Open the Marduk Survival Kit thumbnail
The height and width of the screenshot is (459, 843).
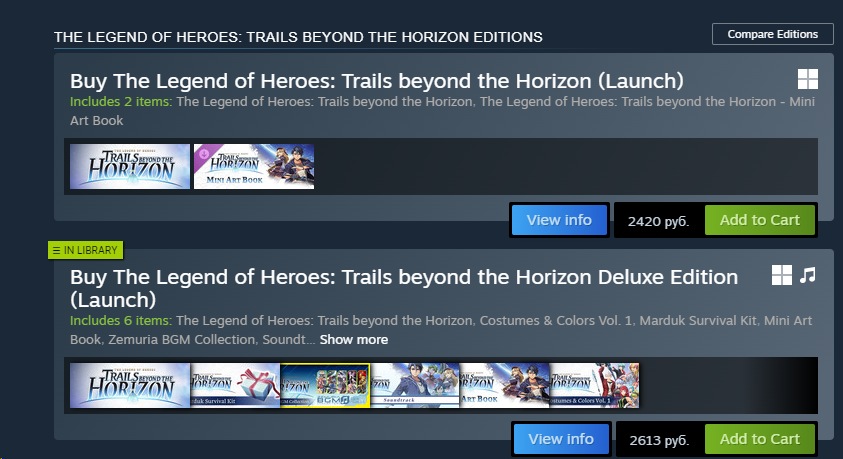(235, 385)
